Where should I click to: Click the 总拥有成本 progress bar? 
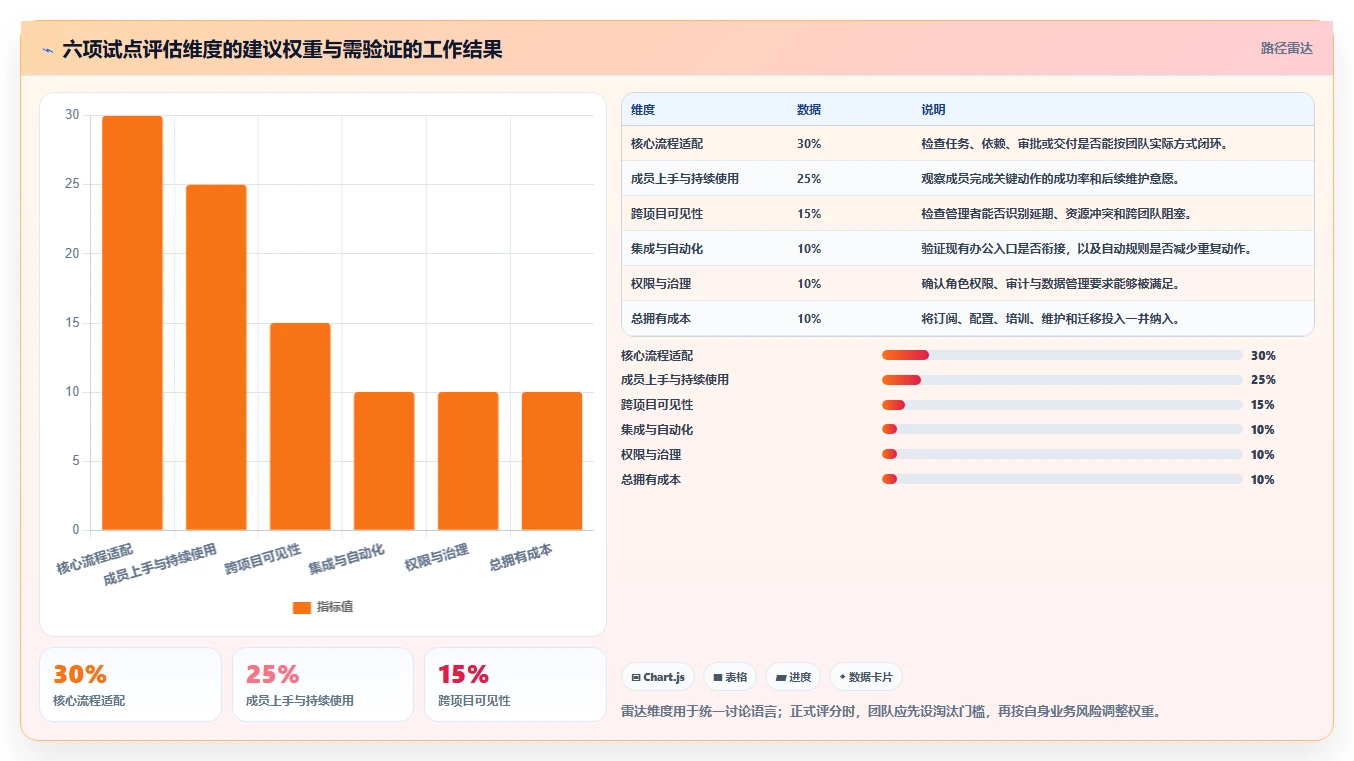tap(1062, 480)
